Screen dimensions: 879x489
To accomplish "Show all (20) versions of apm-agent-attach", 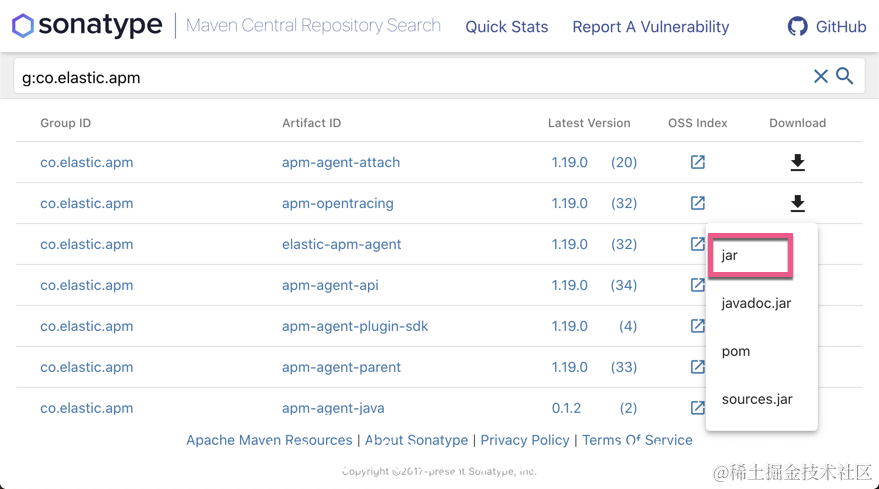I will point(624,162).
